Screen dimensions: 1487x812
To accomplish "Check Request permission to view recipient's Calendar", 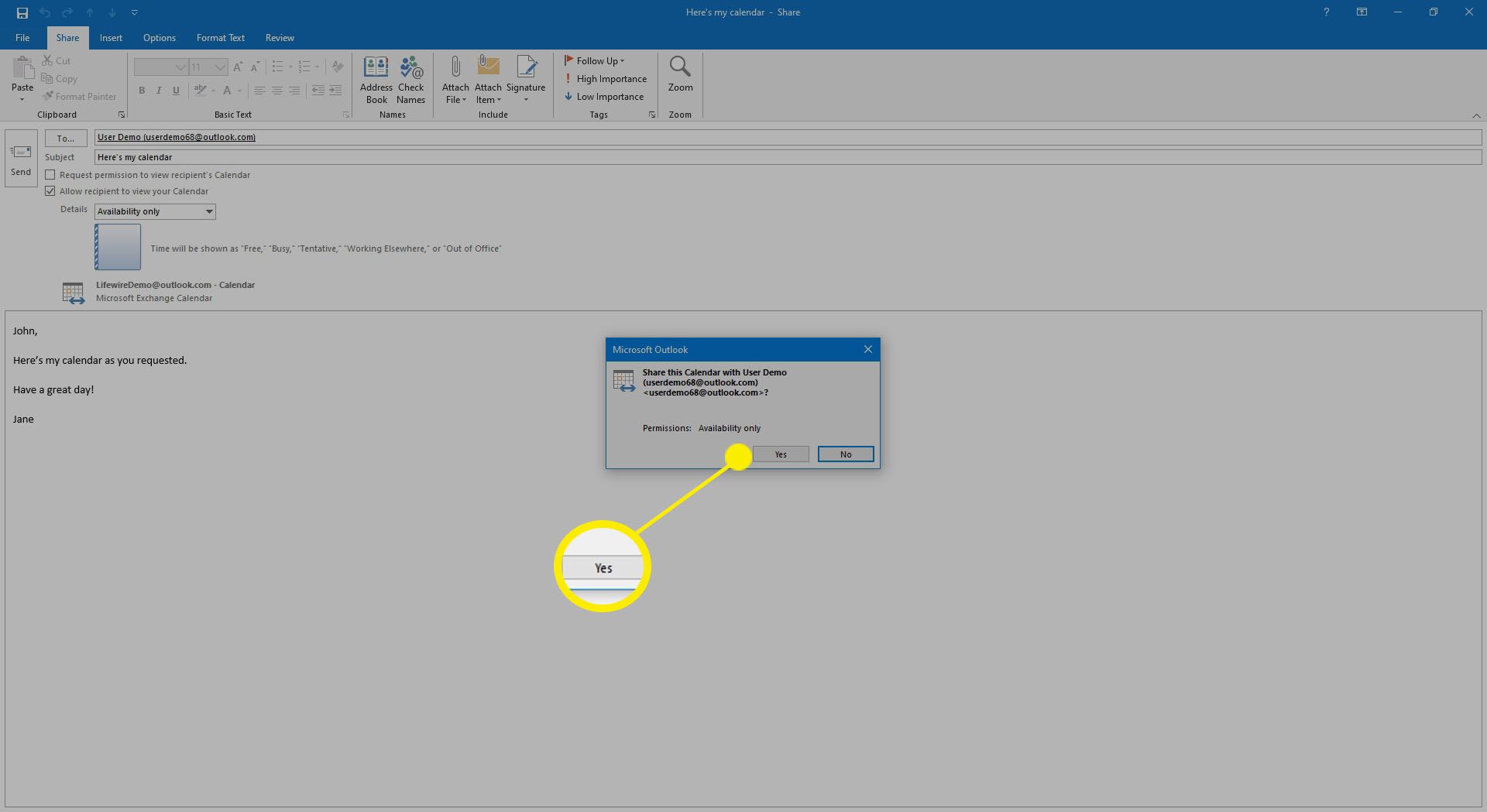I will coord(50,175).
